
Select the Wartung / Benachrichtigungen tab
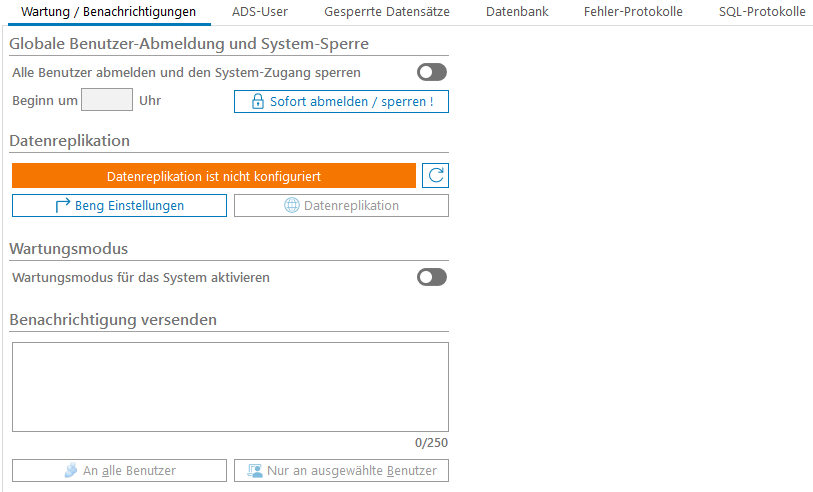[109, 12]
